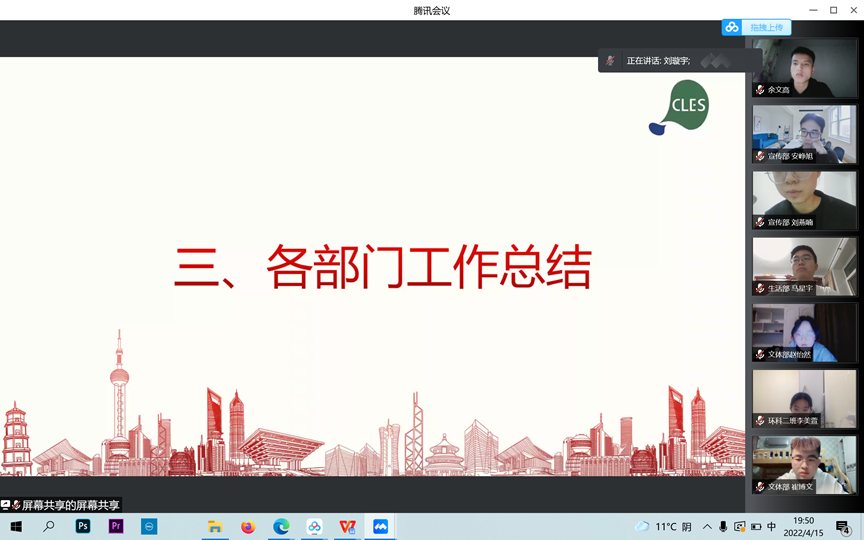Select 文体部 崔博文's video thumbnail

[x=804, y=464]
